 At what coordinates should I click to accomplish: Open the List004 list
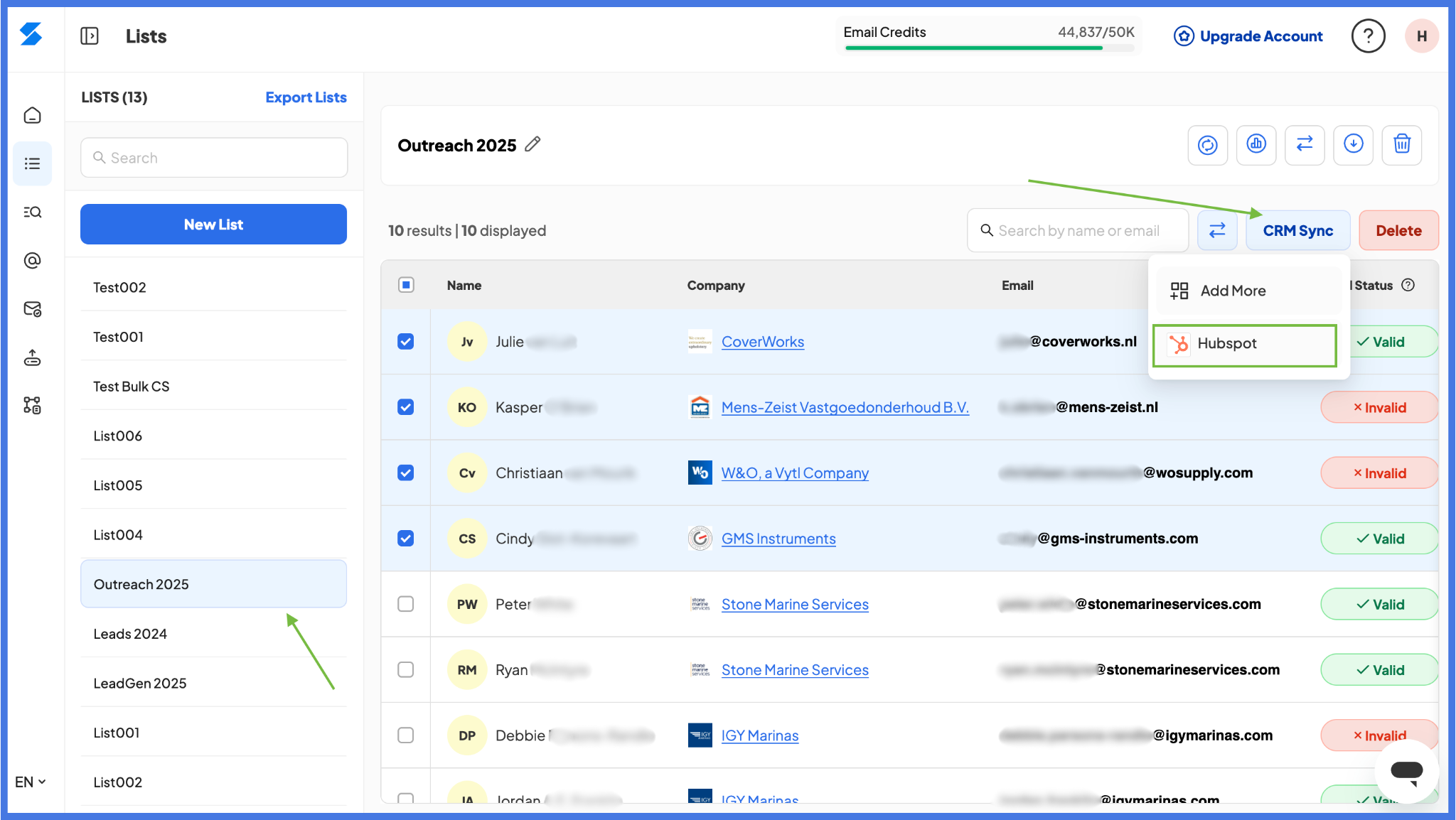(213, 534)
